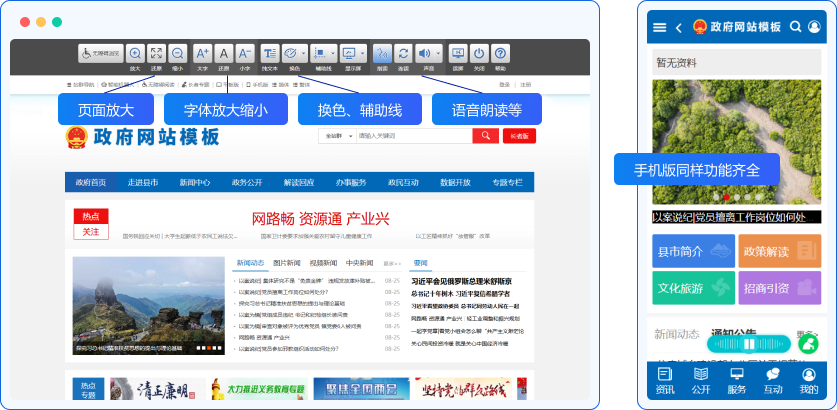Open the search scope dropdown beside search box

[336, 136]
